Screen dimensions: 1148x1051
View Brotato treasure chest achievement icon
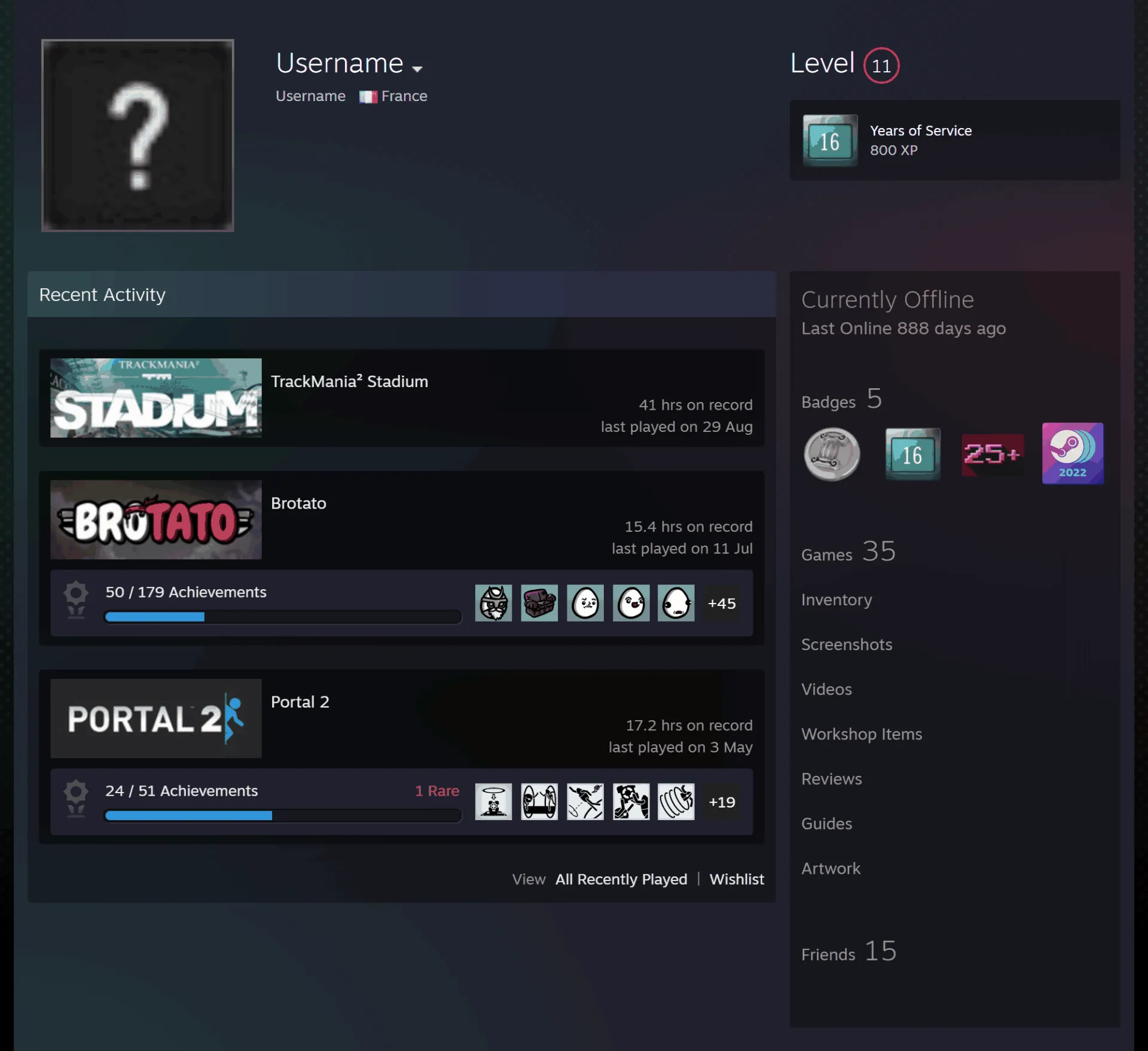click(x=539, y=603)
